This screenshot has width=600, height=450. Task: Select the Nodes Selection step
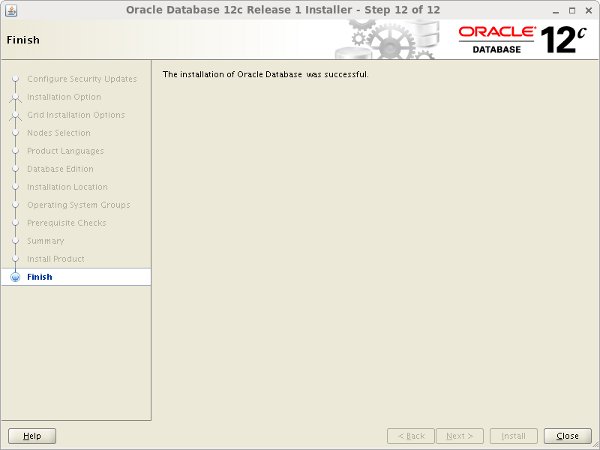pos(59,133)
